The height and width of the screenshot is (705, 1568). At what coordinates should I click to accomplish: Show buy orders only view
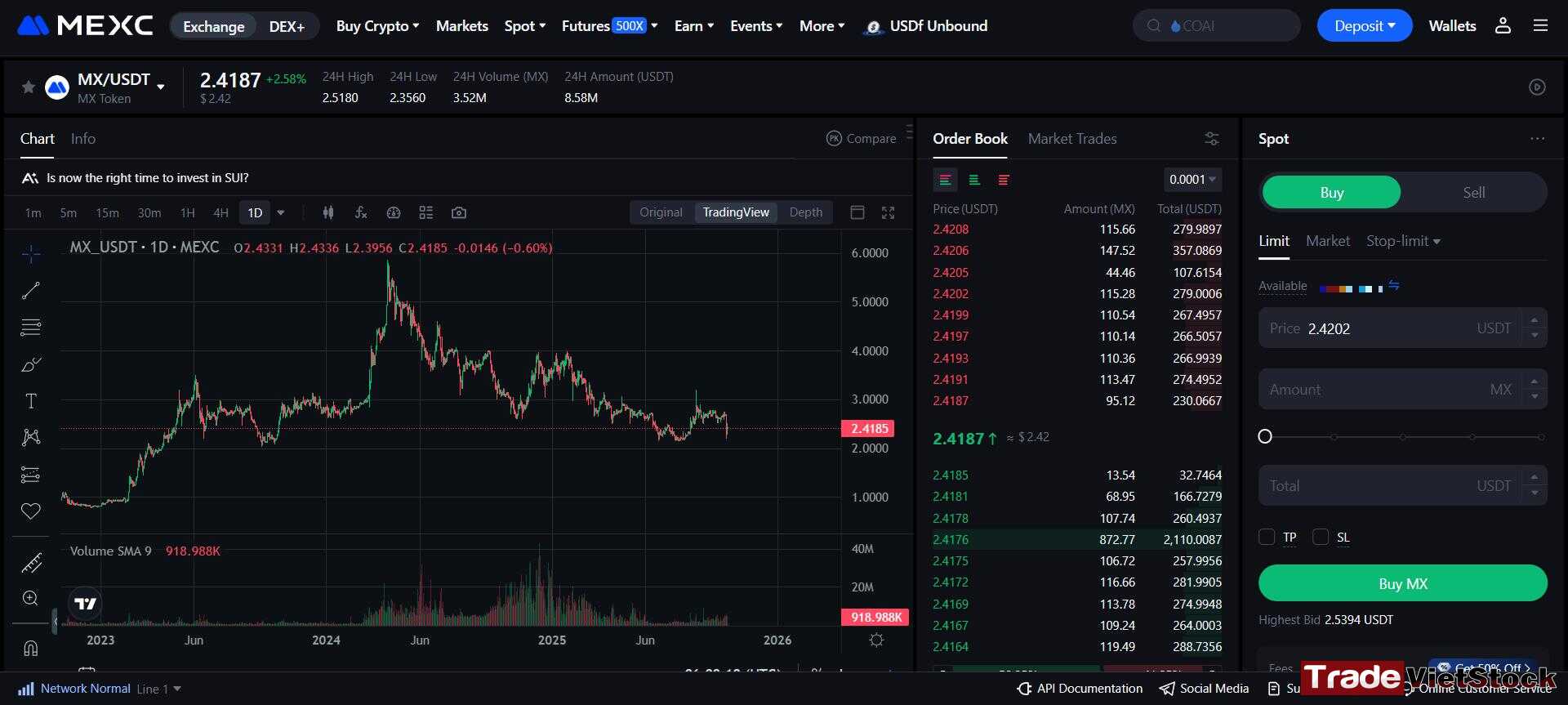click(974, 180)
